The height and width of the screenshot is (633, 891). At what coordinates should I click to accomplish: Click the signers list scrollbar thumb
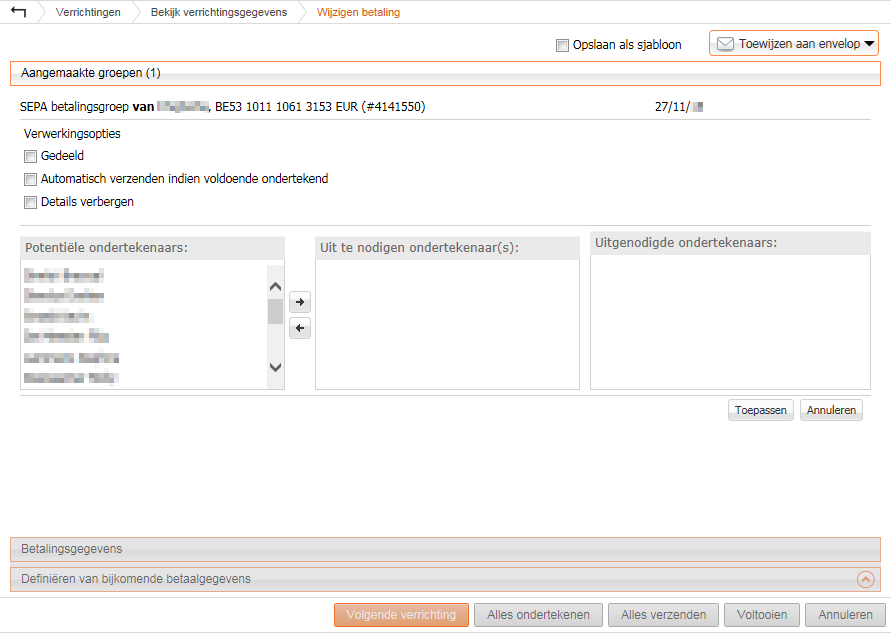pyautogui.click(x=275, y=312)
